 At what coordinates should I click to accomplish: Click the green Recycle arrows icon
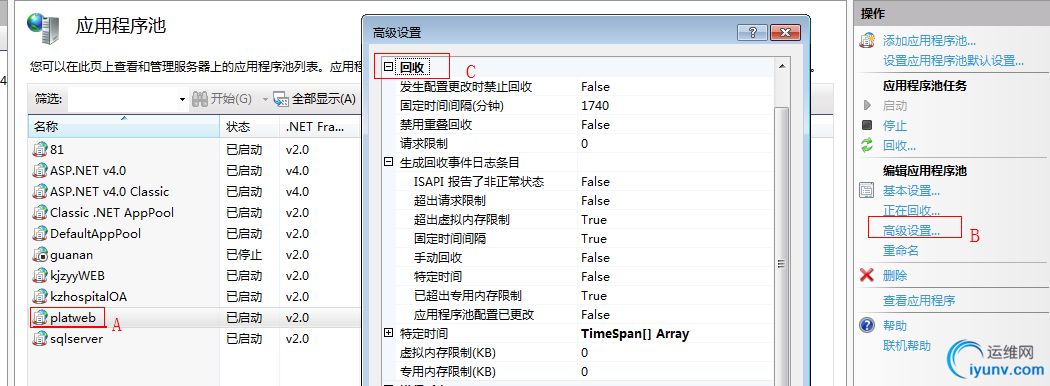867,145
